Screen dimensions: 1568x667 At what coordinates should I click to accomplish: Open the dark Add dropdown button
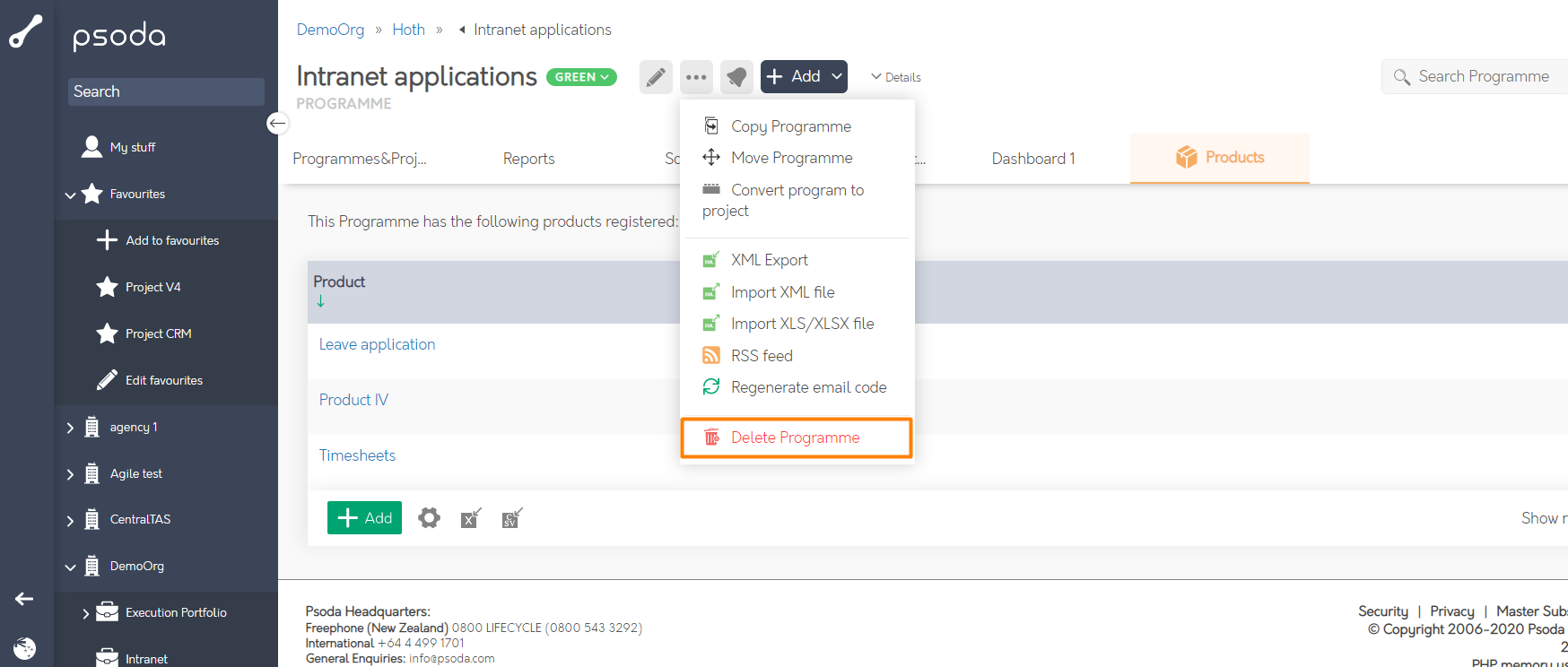tap(804, 77)
